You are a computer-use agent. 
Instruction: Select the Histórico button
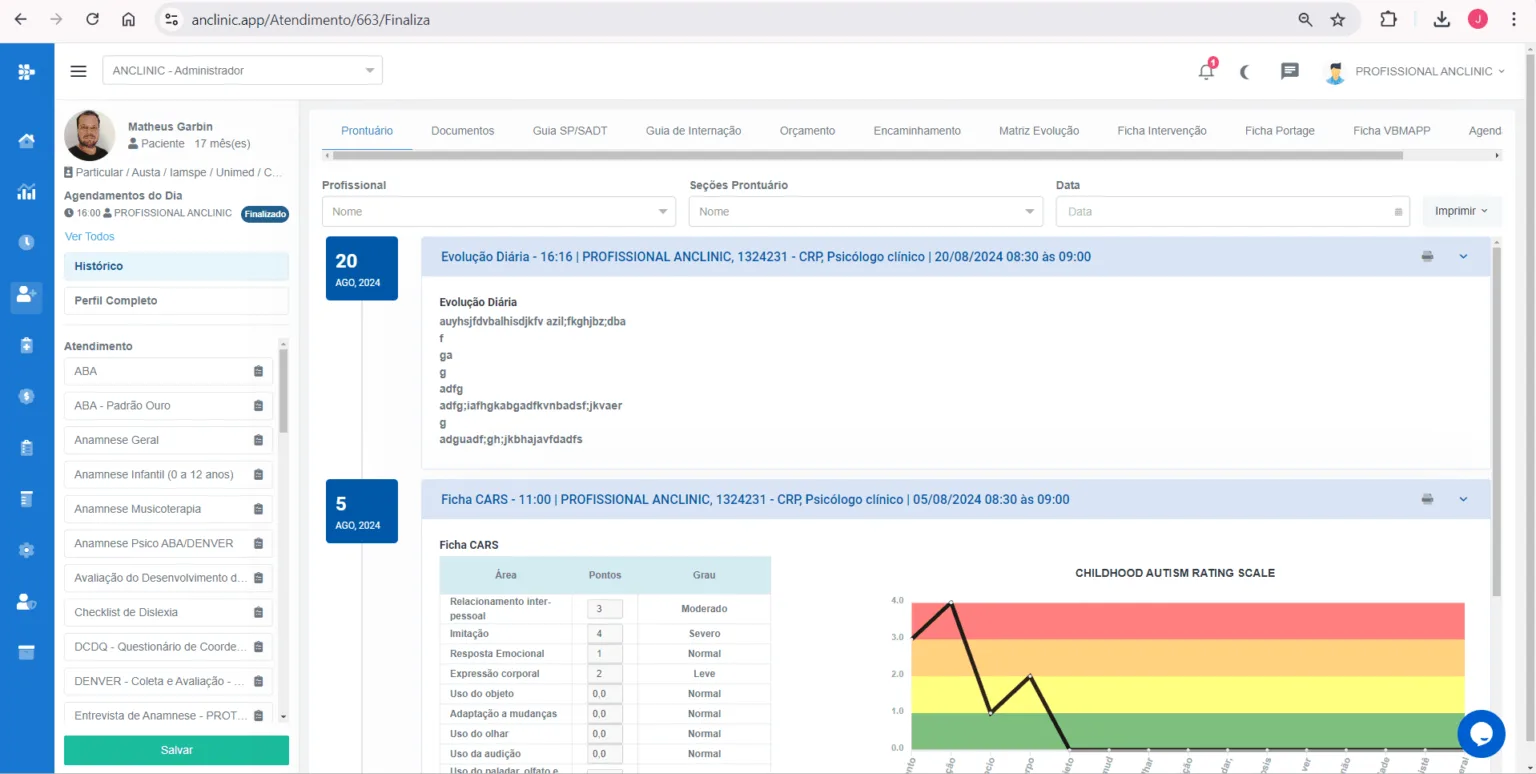(176, 266)
